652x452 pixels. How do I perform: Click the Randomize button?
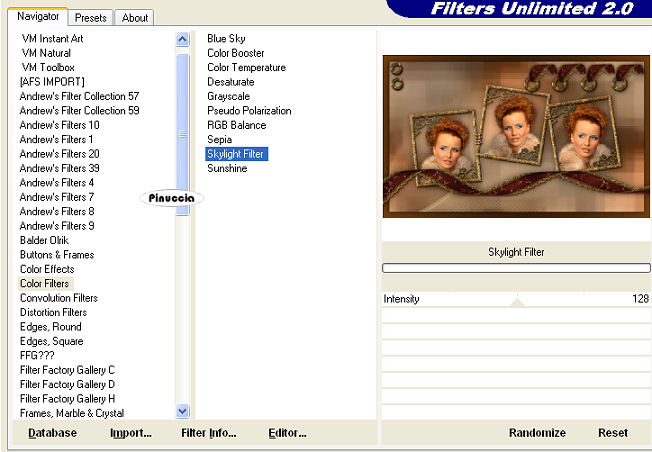537,433
